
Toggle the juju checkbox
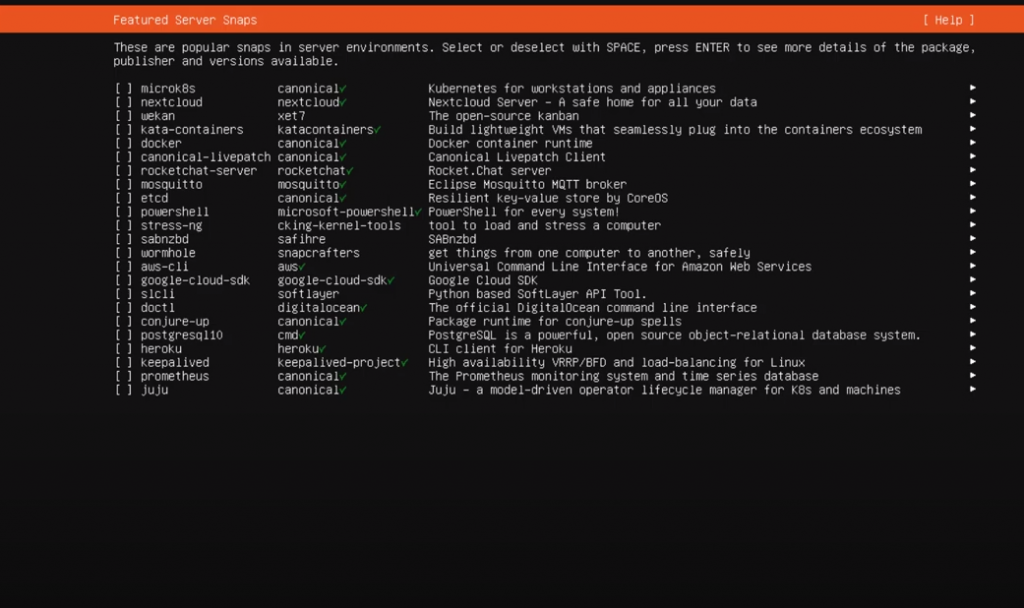pyautogui.click(x=123, y=390)
